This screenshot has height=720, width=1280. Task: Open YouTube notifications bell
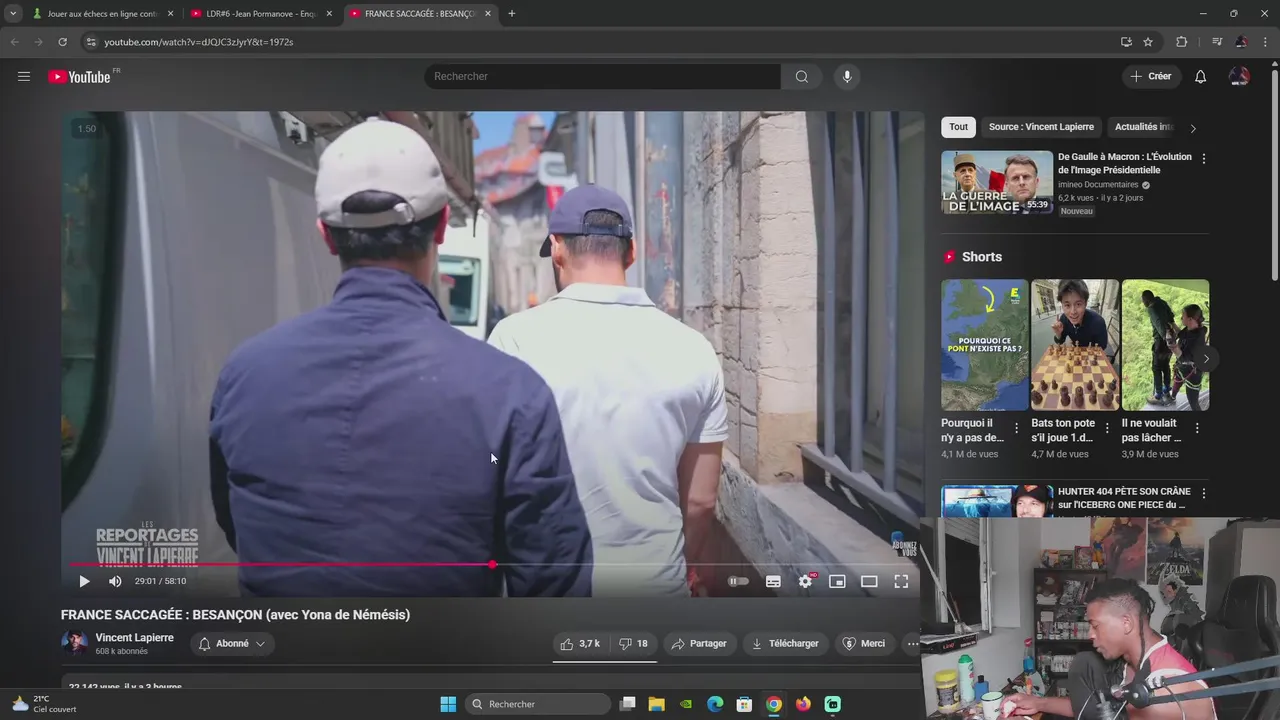[1200, 77]
